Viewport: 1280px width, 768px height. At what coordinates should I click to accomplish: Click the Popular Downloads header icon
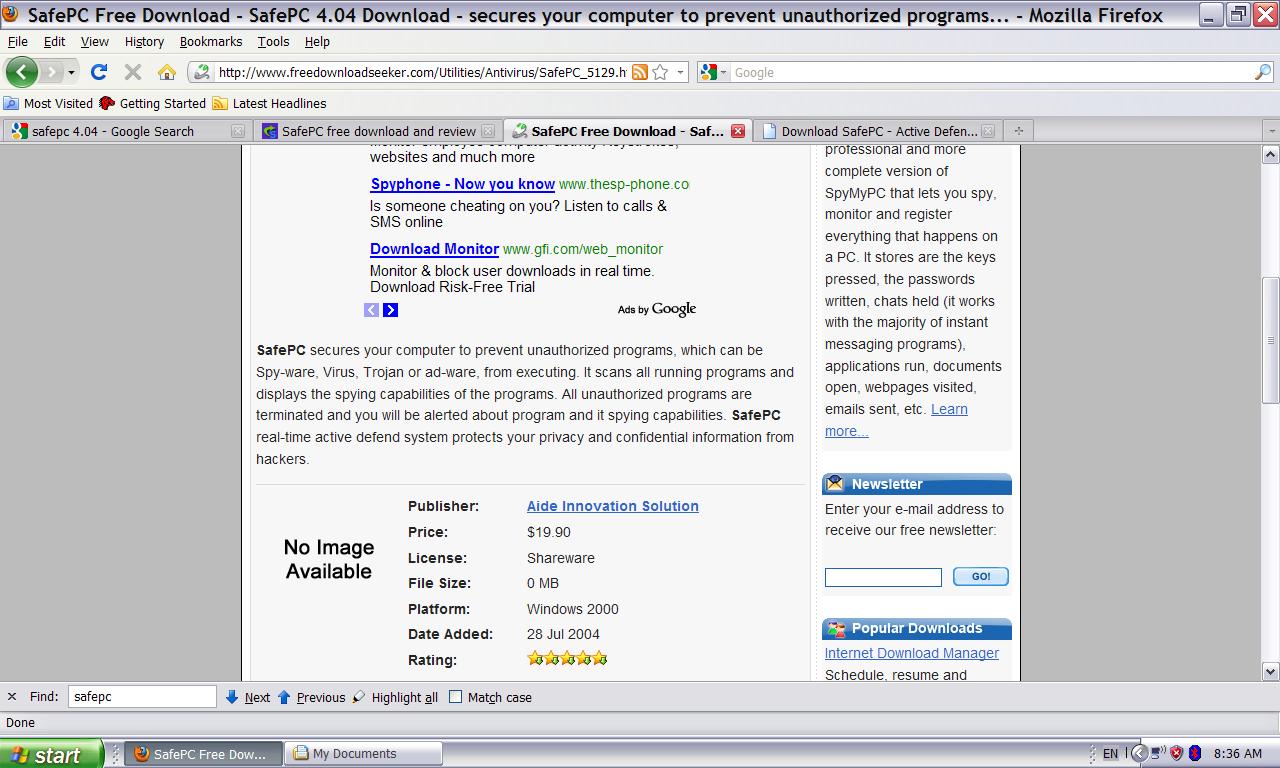835,629
